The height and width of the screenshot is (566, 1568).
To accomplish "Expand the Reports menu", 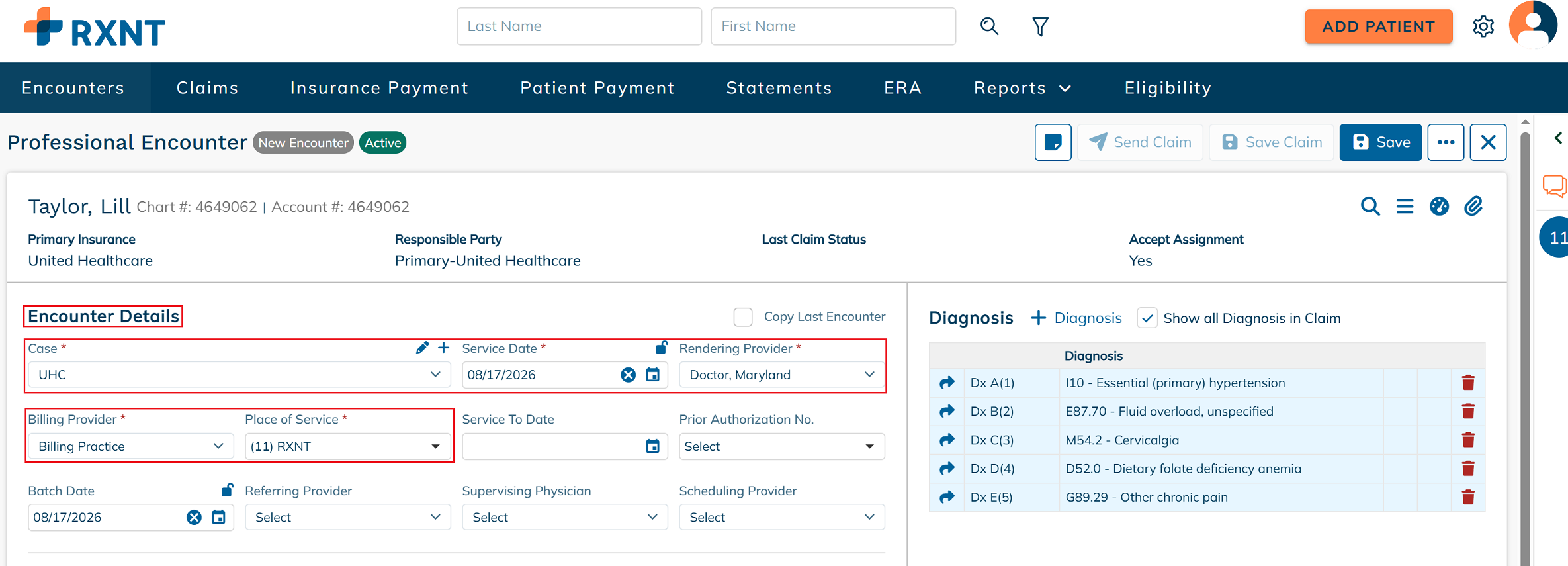I will pyautogui.click(x=1022, y=88).
